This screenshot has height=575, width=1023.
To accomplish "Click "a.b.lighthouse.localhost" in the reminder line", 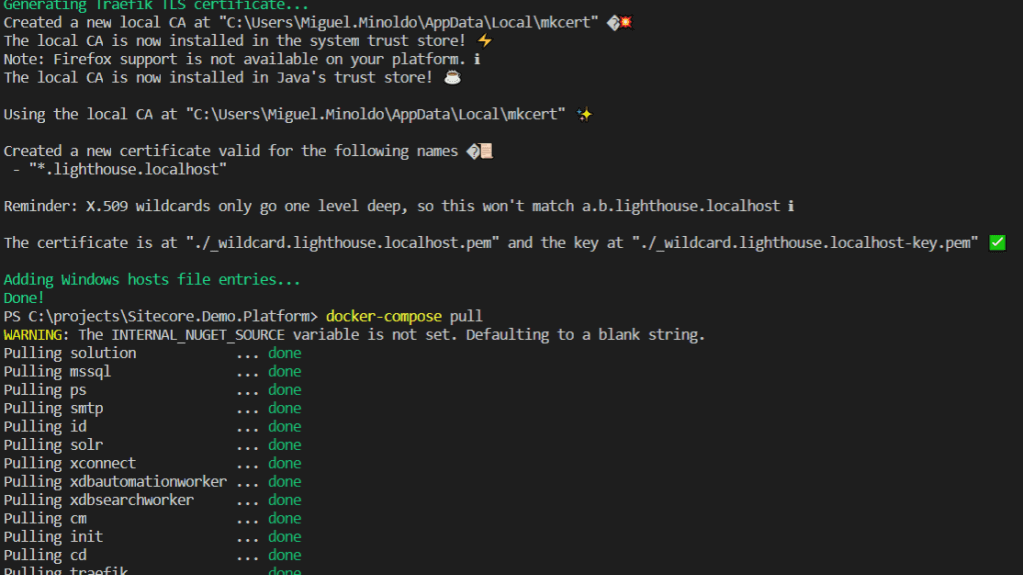I will pos(680,206).
